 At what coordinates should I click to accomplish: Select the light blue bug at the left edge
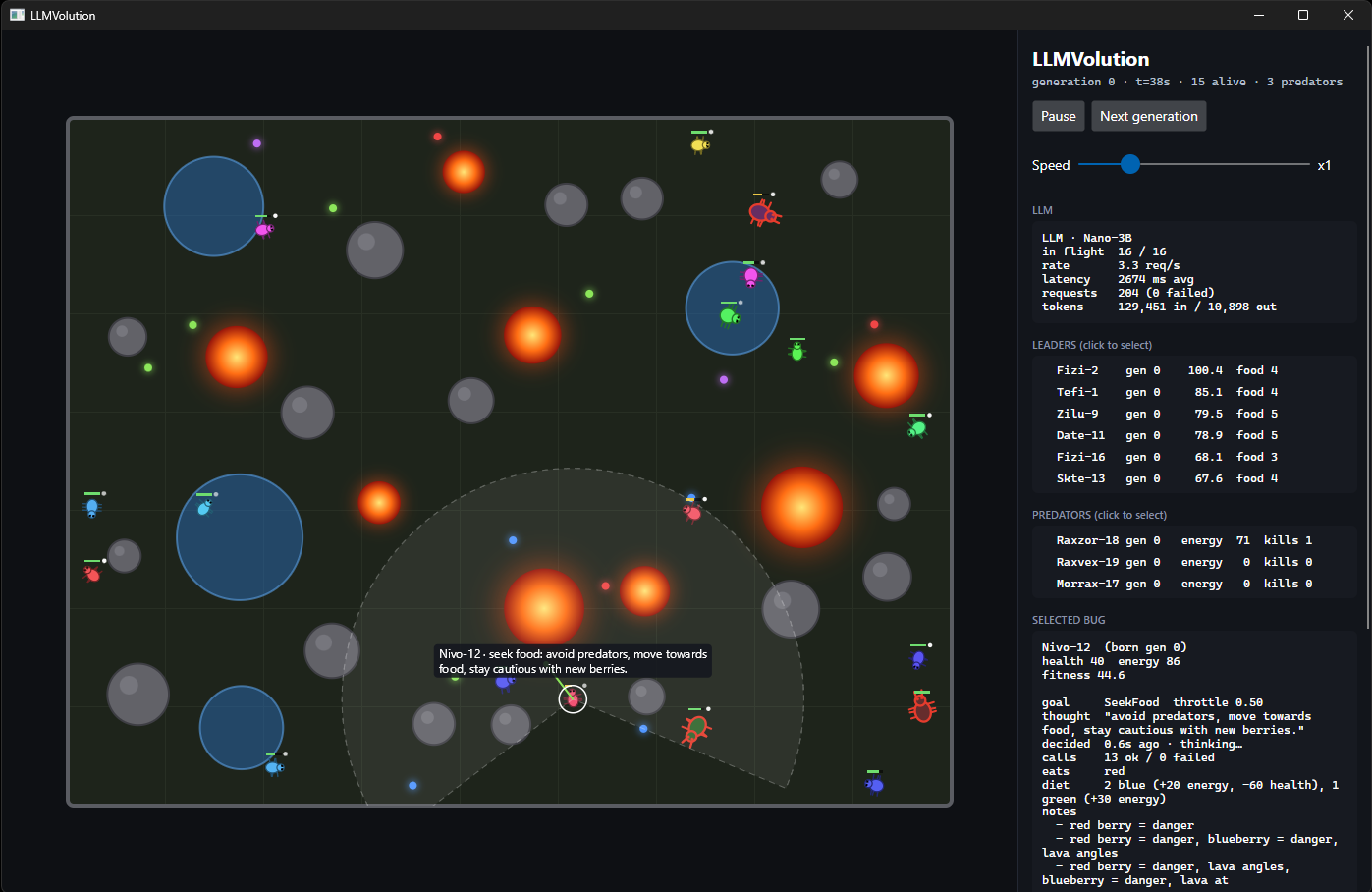[x=92, y=508]
